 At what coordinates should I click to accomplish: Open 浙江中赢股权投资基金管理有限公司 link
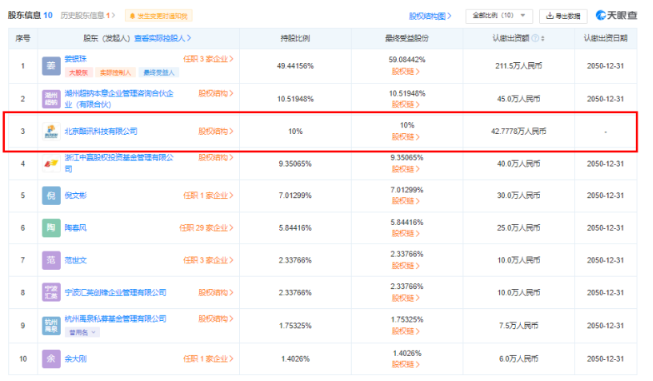tap(119, 163)
